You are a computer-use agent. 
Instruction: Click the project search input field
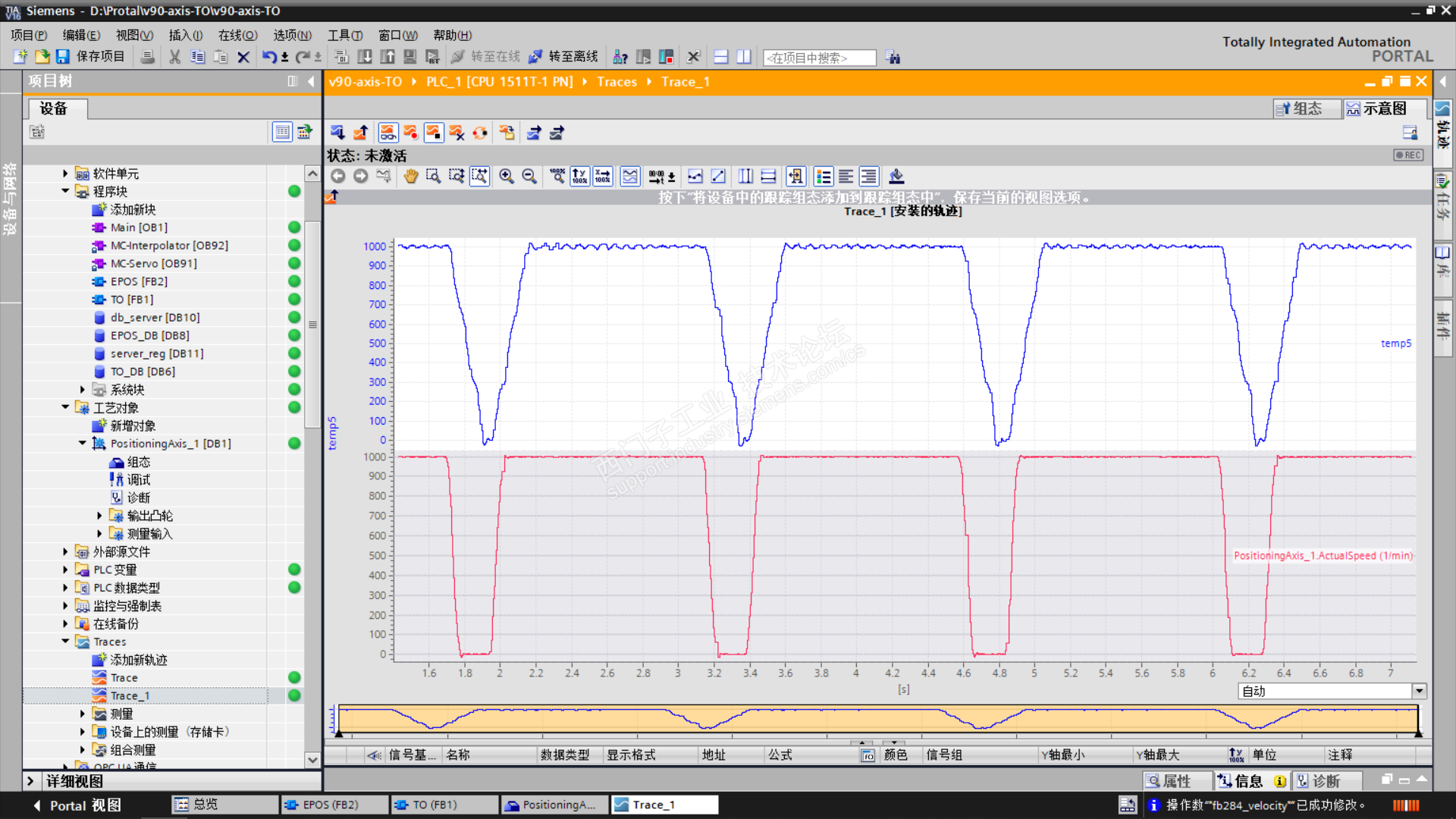pos(819,58)
